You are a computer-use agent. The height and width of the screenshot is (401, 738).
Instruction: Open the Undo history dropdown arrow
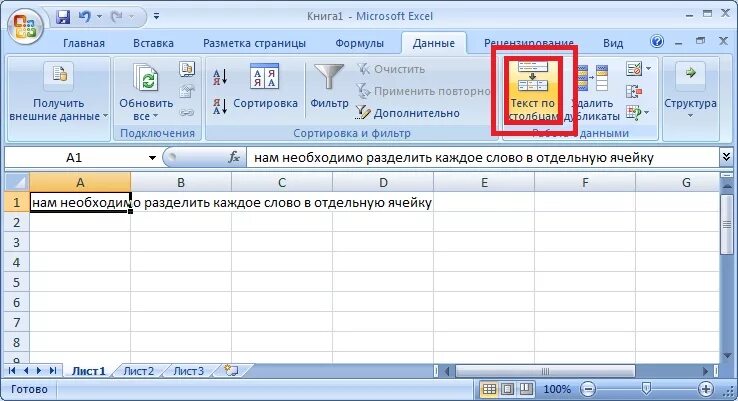click(x=99, y=16)
